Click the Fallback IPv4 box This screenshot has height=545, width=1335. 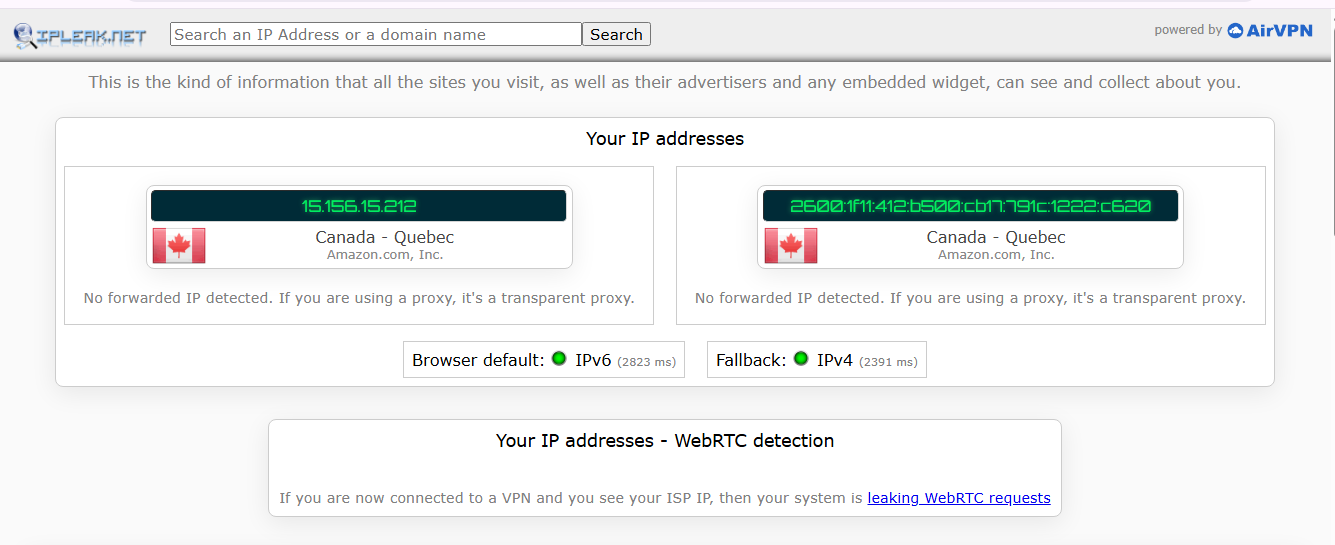click(817, 360)
